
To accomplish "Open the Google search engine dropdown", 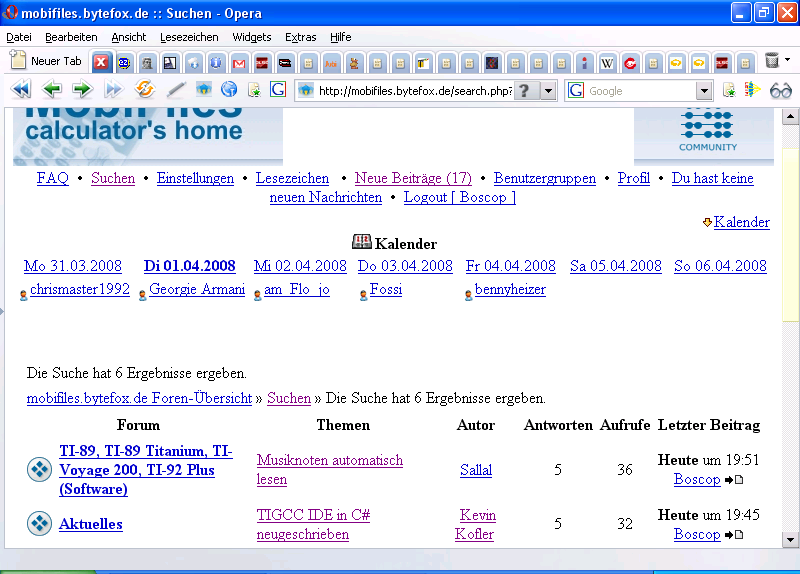I will [x=704, y=91].
